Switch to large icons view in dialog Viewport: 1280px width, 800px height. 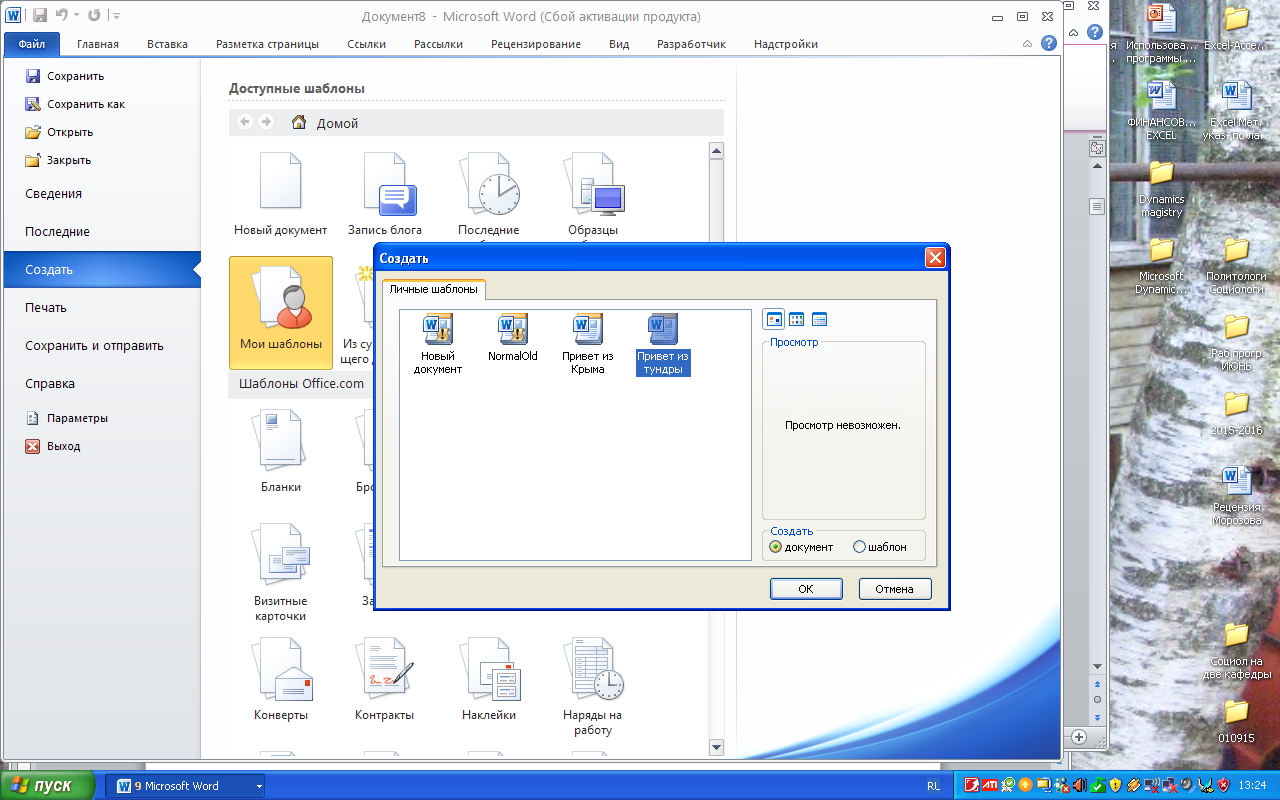coord(774,319)
